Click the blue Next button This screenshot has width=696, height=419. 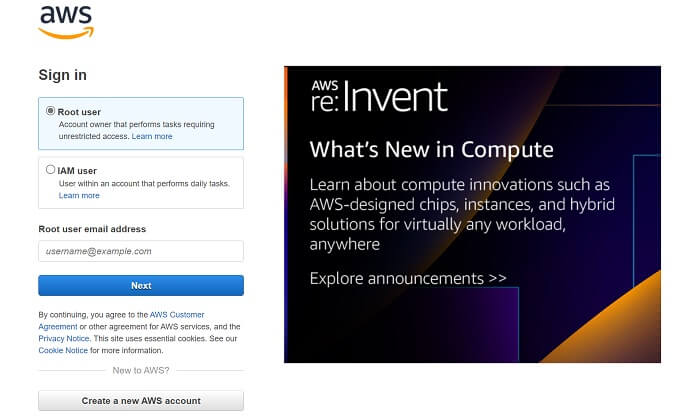tap(141, 285)
